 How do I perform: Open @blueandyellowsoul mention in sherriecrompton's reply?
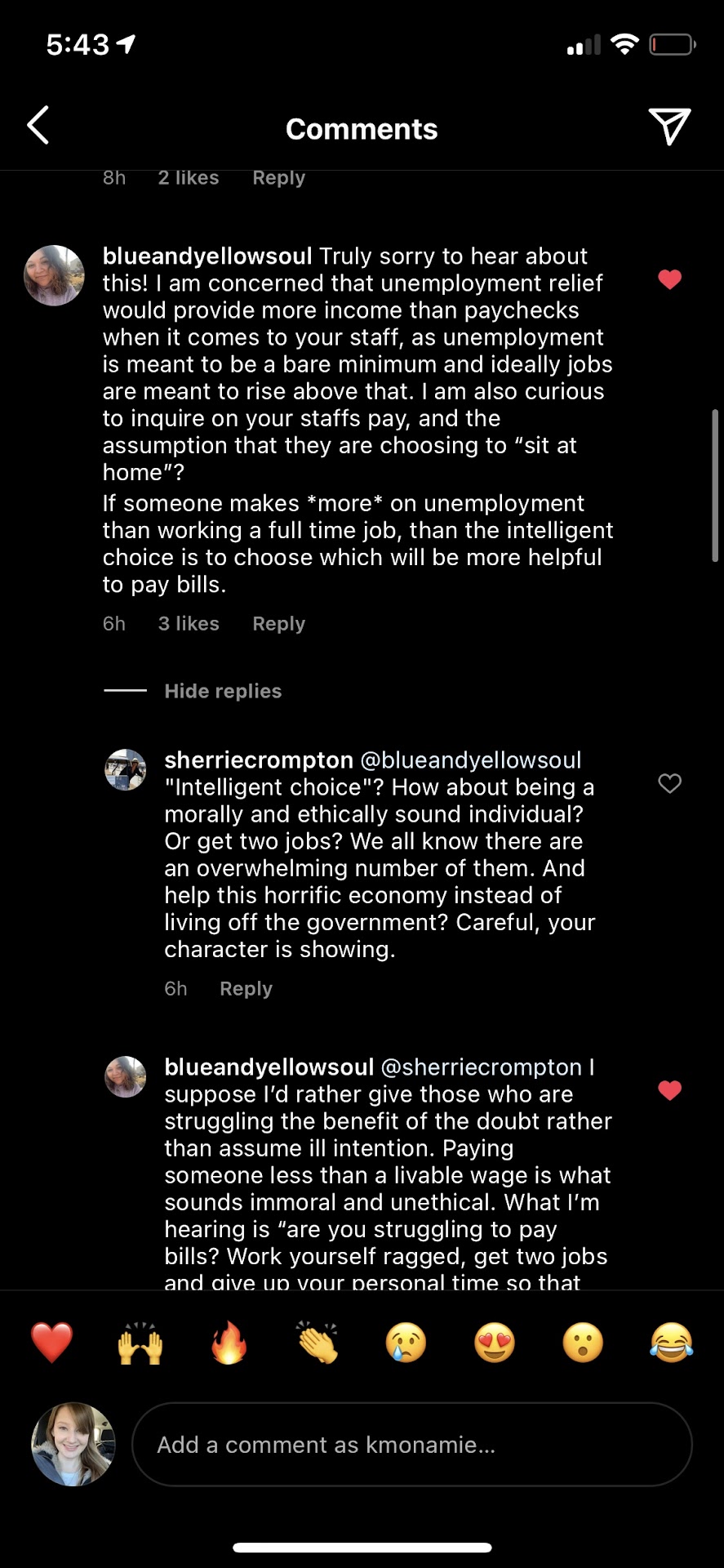pyautogui.click(x=471, y=760)
